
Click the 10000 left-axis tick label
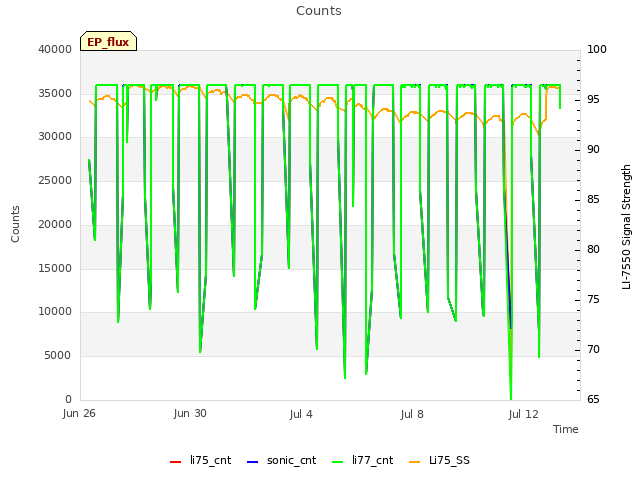pos(55,311)
